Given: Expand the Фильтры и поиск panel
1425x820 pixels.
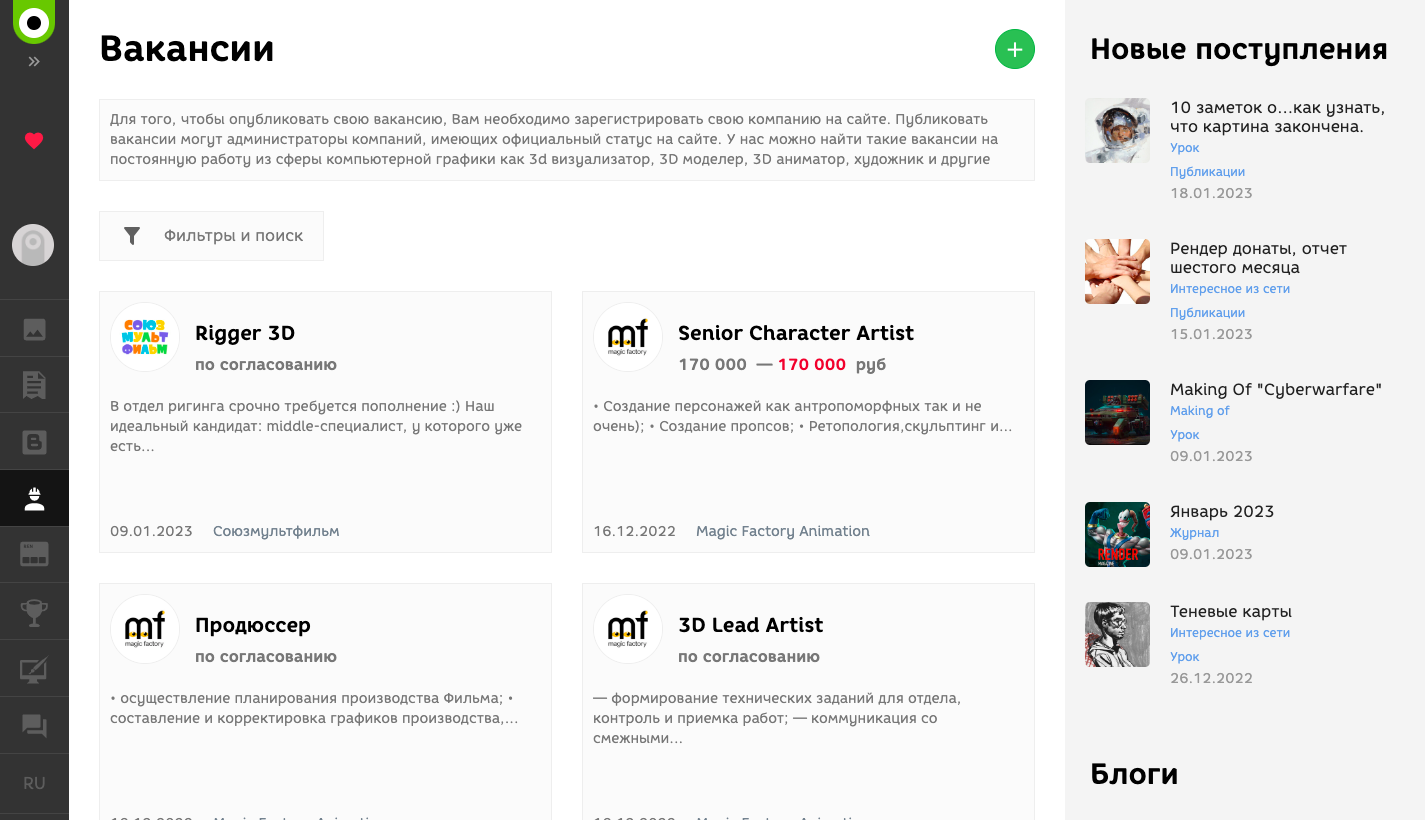Looking at the screenshot, I should [211, 236].
